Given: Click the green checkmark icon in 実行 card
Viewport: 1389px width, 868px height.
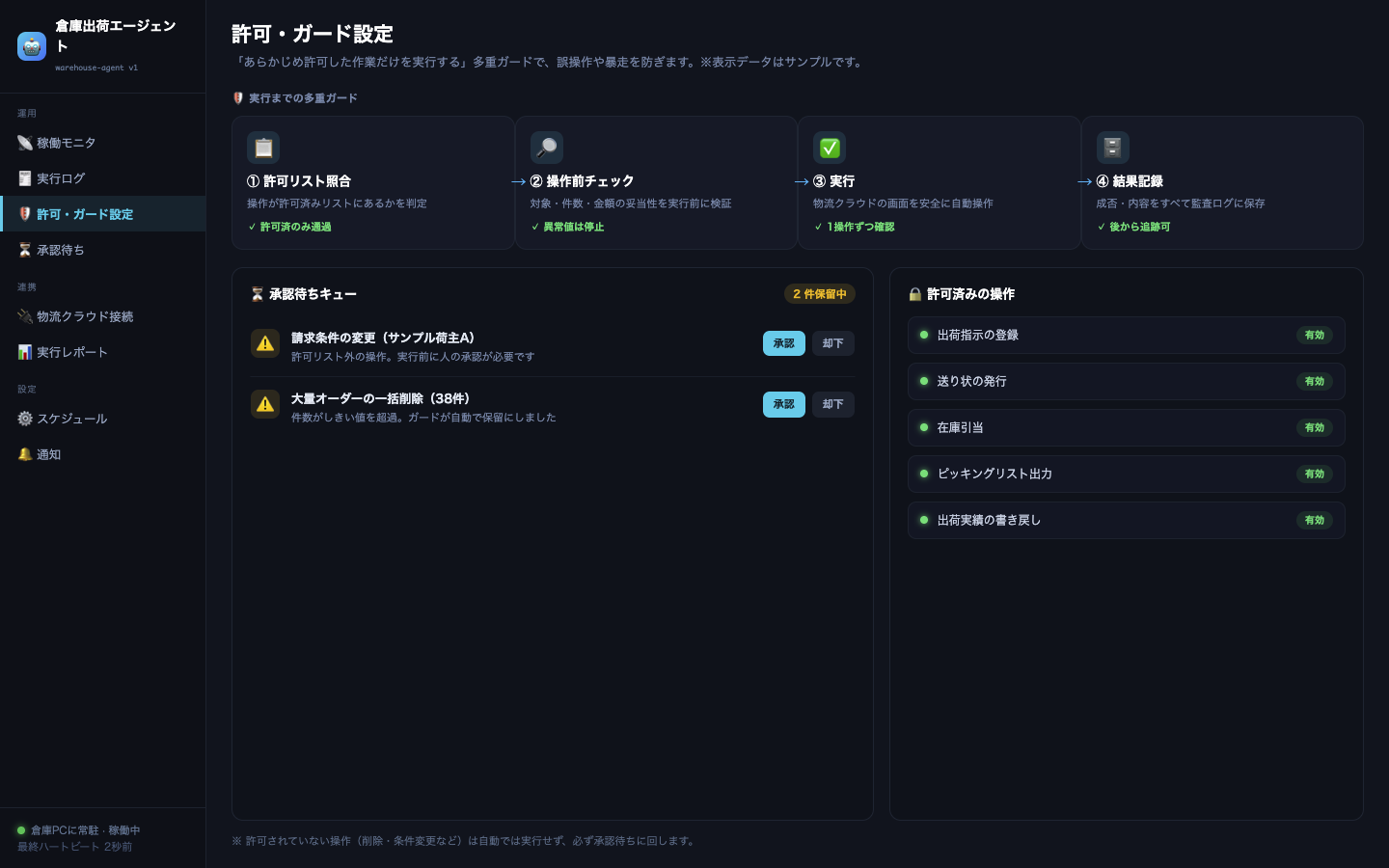Looking at the screenshot, I should tap(830, 148).
